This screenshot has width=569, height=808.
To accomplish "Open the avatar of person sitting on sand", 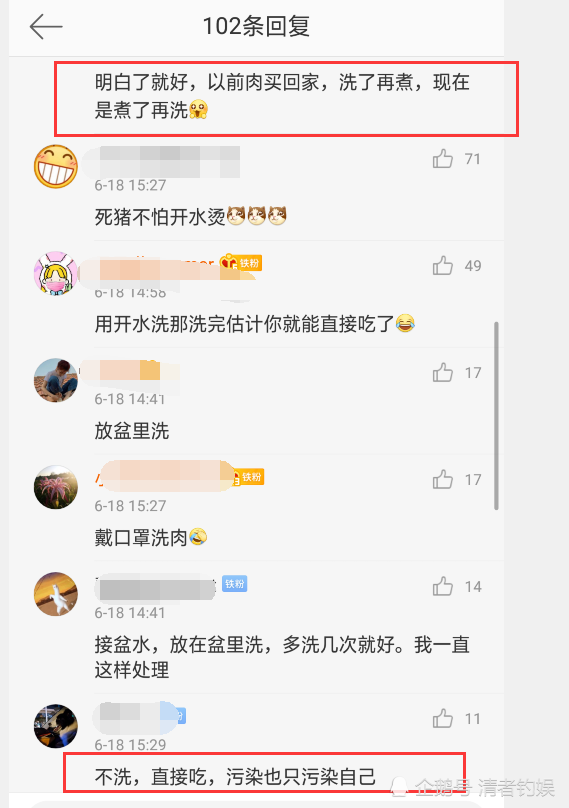I will click(x=56, y=380).
